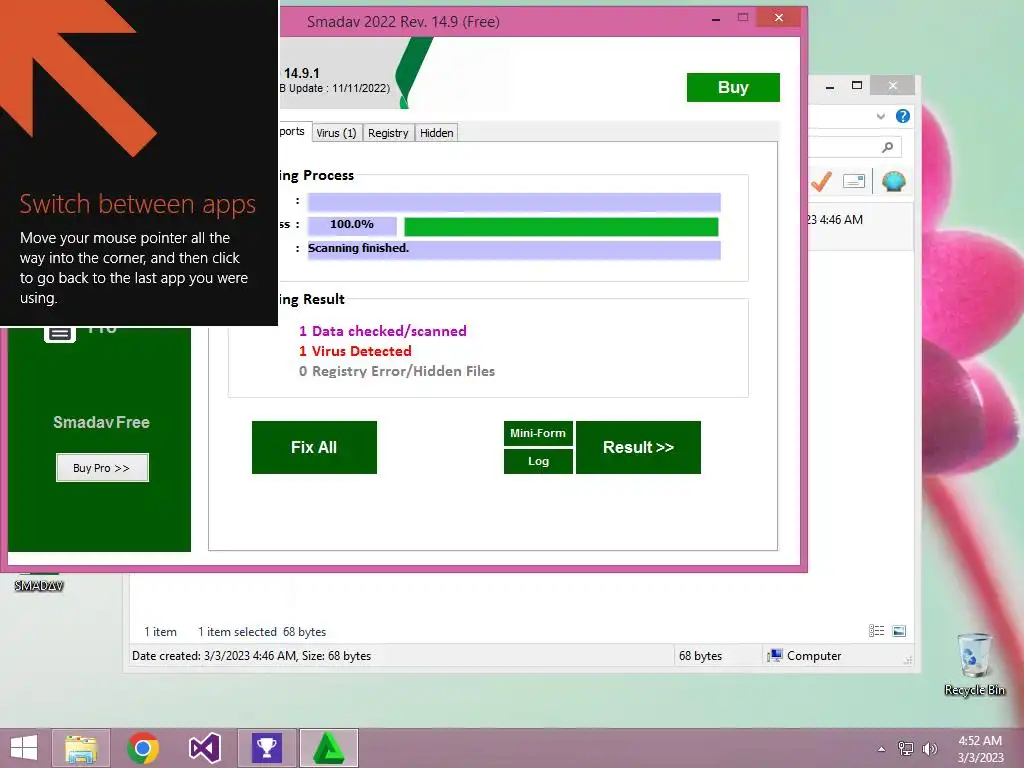Switch Explorer to large icons view
This screenshot has width=1024, height=768.
(899, 631)
